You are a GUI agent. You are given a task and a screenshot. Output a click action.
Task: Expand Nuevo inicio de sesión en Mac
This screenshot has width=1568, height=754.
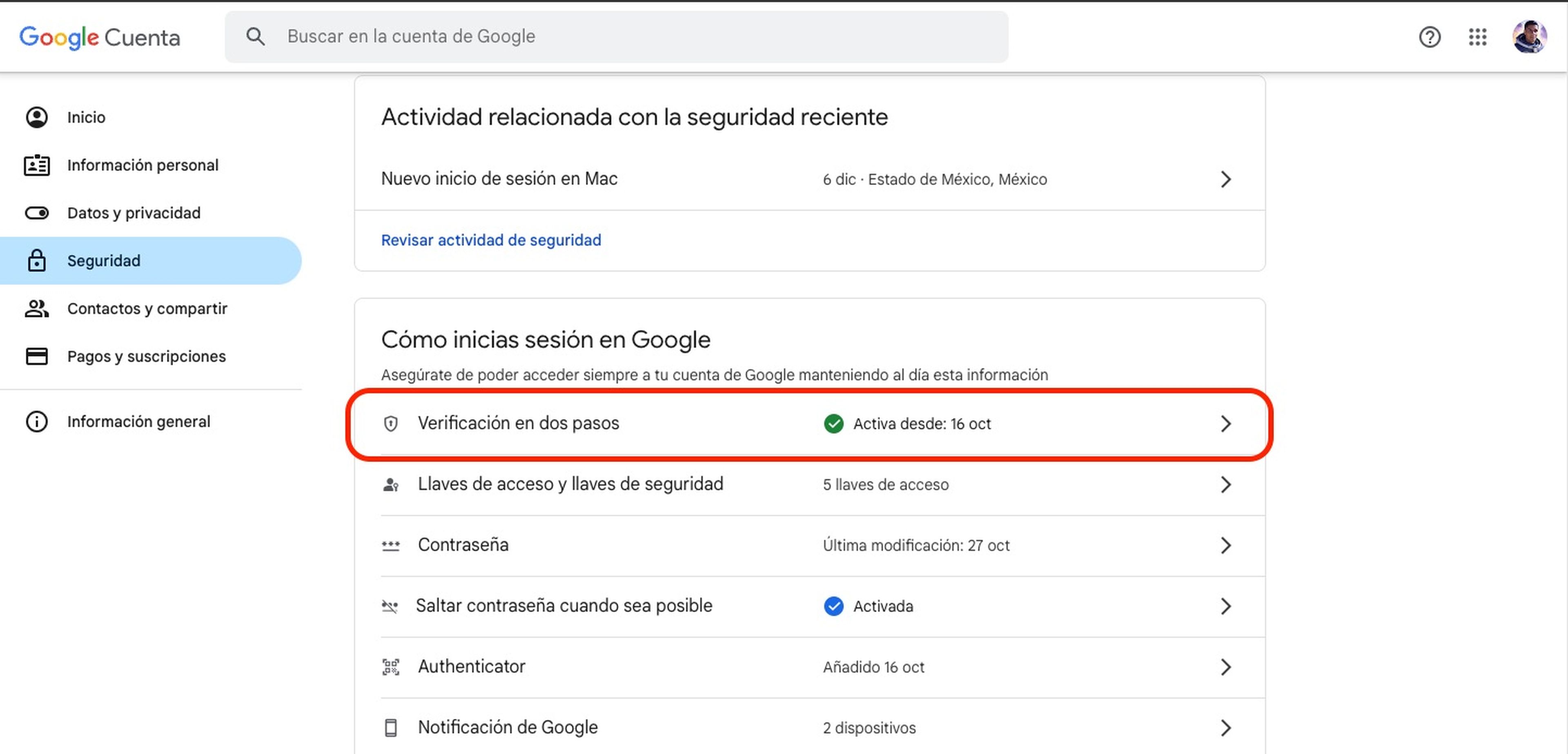coord(1225,179)
